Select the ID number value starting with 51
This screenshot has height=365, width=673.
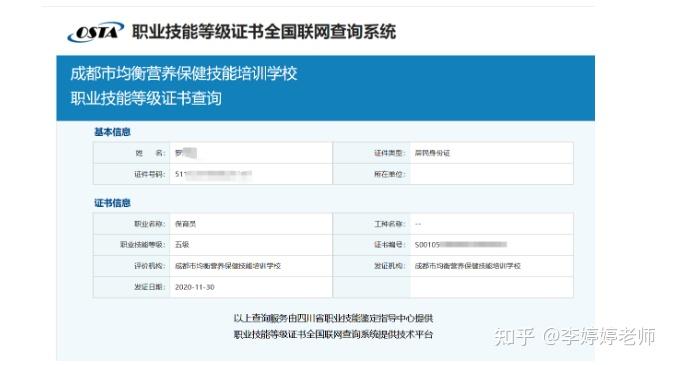pyautogui.click(x=213, y=174)
